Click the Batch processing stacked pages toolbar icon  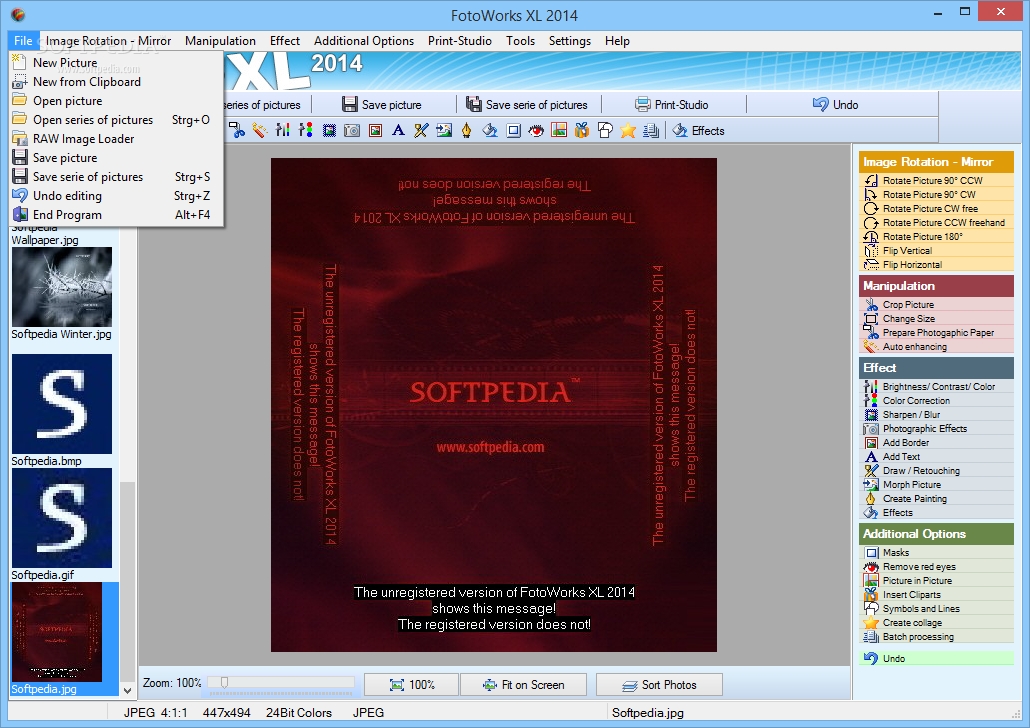651,130
